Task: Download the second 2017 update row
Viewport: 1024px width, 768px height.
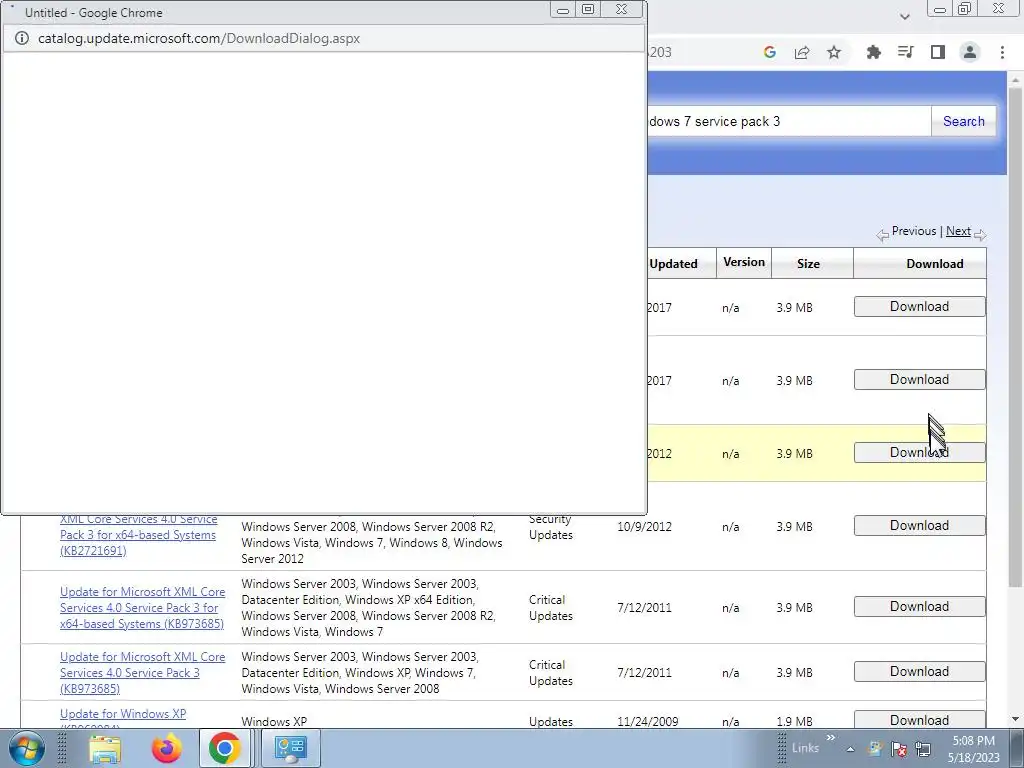Action: 920,380
